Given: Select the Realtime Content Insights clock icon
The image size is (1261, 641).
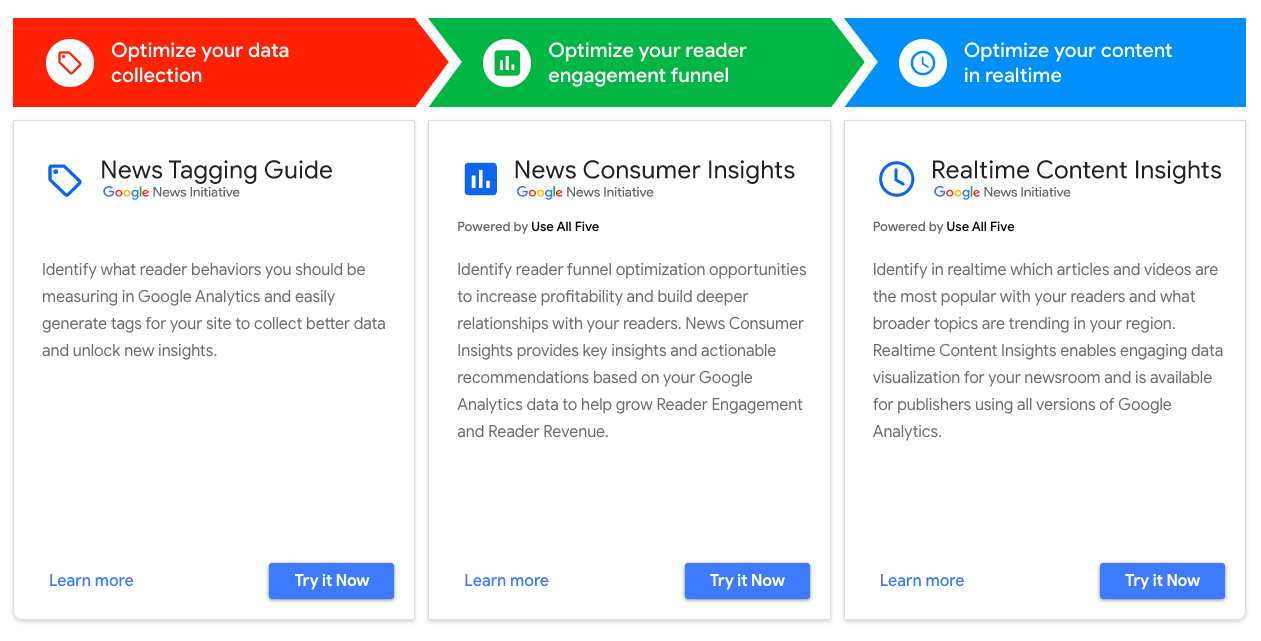Looking at the screenshot, I should point(895,179).
